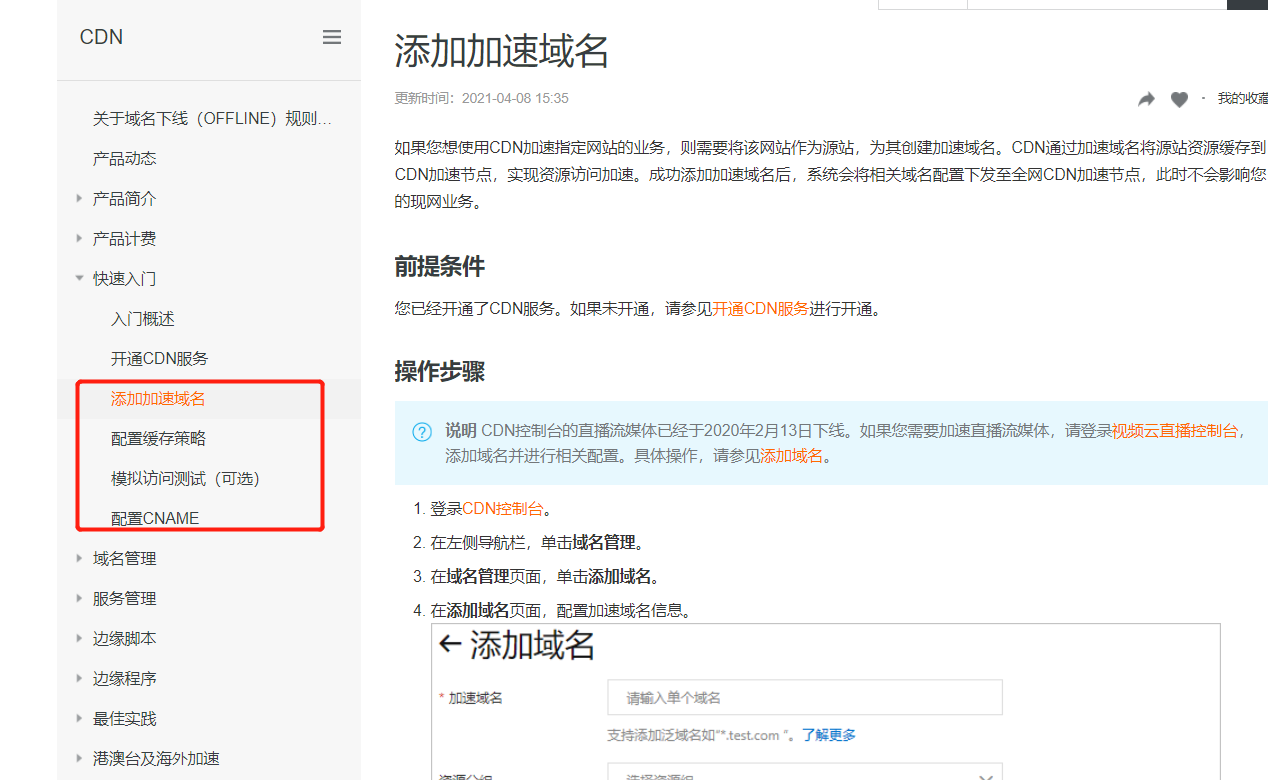Favorite the page using the heart icon
Viewport: 1268px width, 780px height.
click(1179, 99)
